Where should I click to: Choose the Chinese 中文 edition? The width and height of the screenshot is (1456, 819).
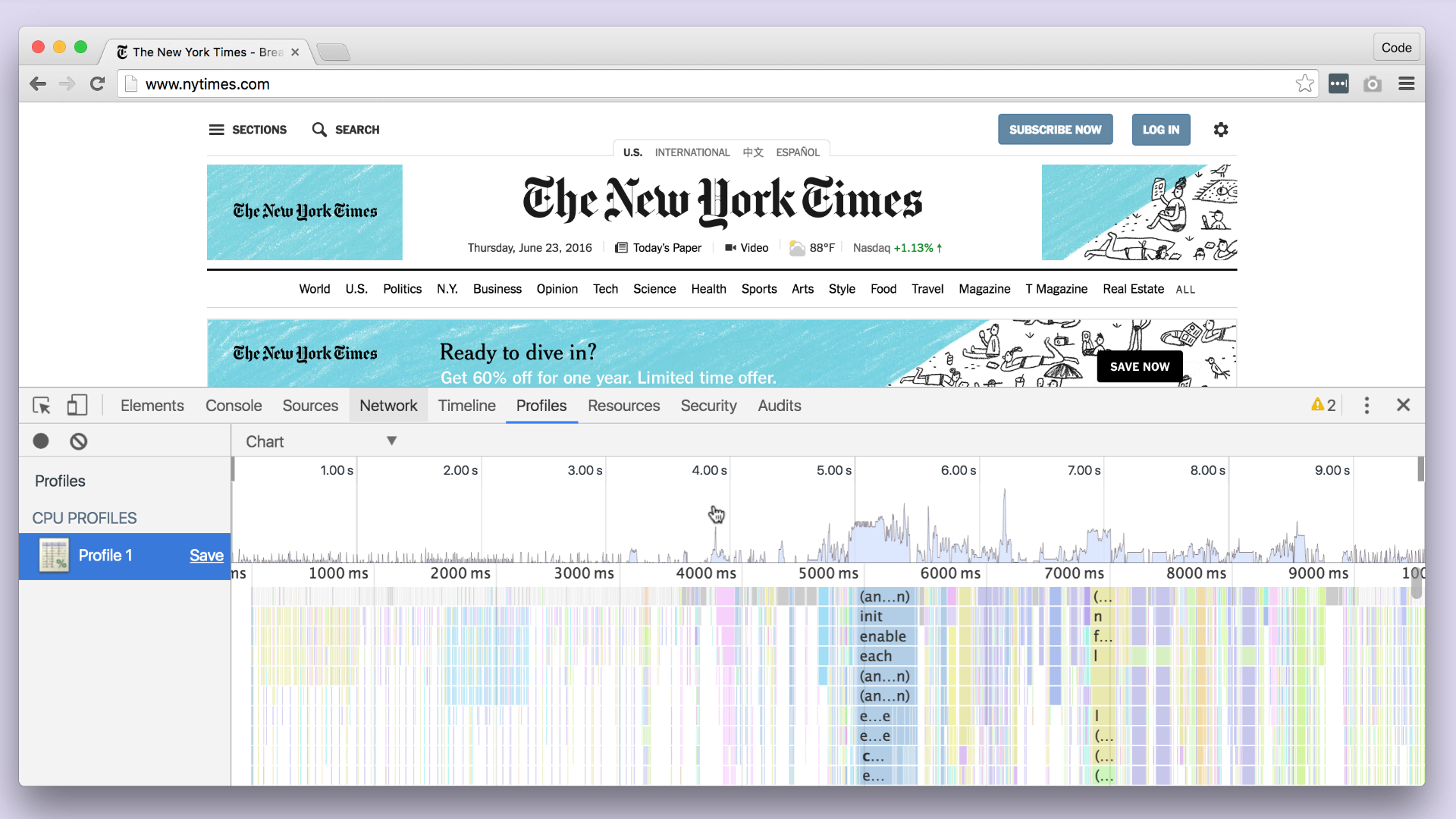click(x=753, y=152)
